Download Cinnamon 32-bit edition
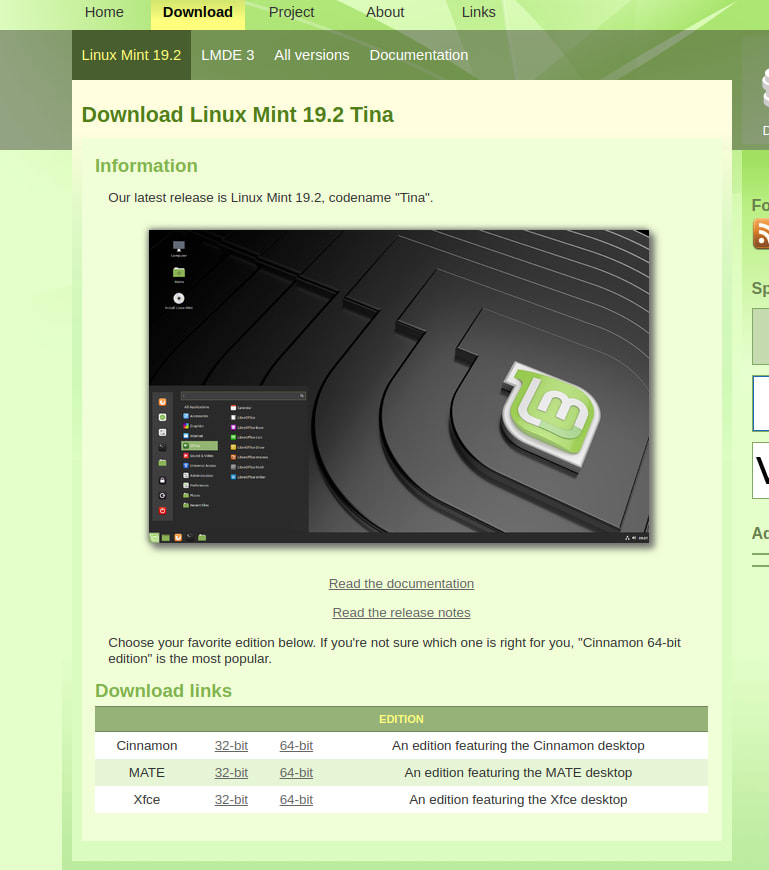The image size is (769, 870). point(231,746)
